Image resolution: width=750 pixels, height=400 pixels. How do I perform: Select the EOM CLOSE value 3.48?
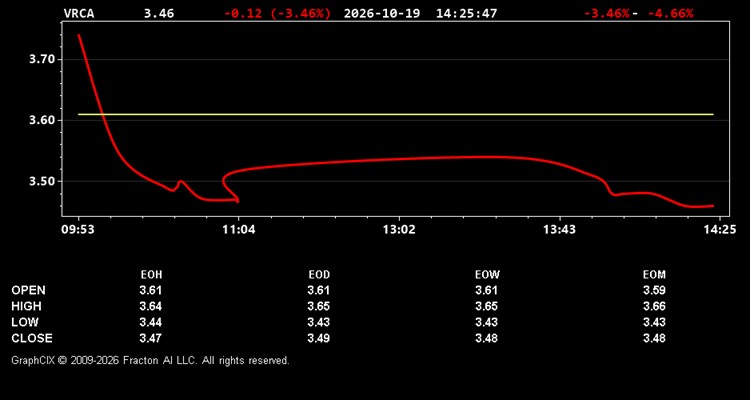point(654,338)
